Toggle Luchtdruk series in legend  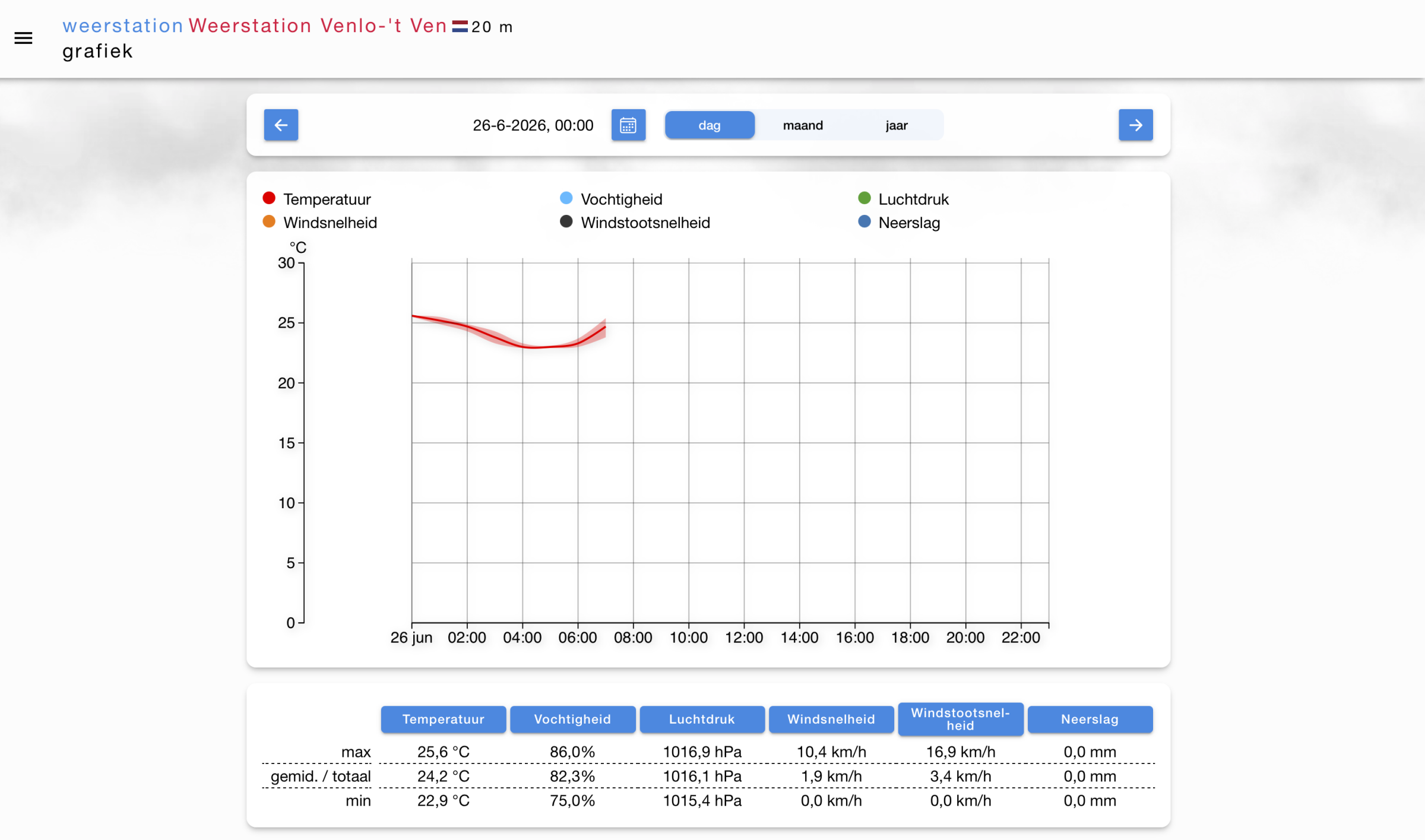(904, 199)
